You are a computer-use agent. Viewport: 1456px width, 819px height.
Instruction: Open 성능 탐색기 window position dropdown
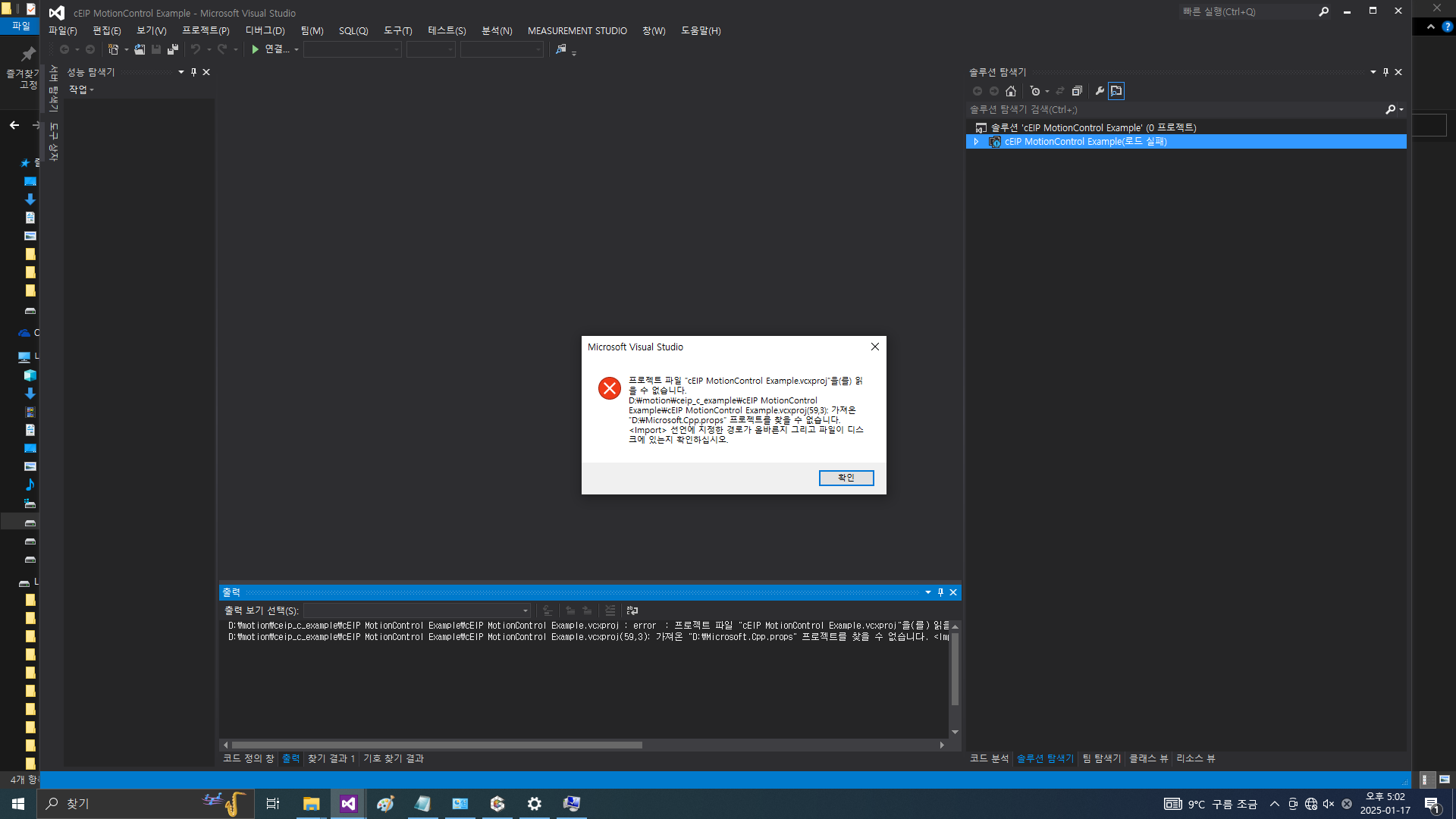pos(181,72)
